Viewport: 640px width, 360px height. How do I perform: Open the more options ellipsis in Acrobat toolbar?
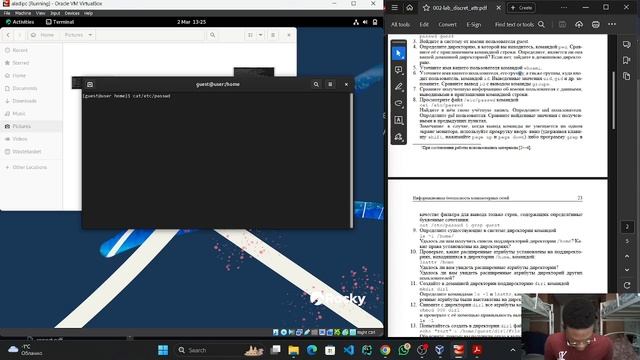(x=612, y=24)
